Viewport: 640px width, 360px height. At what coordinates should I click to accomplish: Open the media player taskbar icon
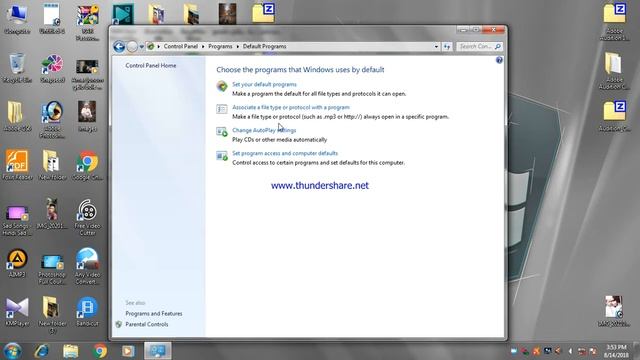coord(128,351)
